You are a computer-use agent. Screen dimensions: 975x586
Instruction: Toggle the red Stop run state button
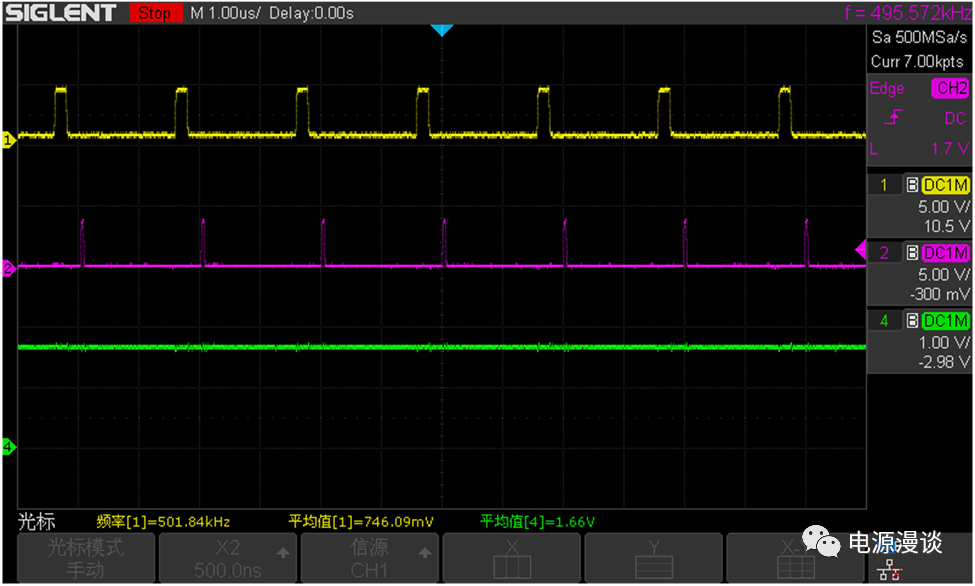[x=153, y=13]
